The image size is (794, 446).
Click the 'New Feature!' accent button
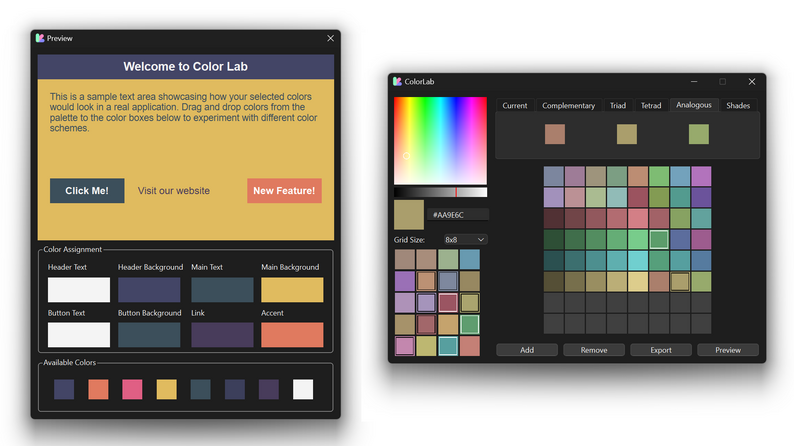click(x=284, y=190)
